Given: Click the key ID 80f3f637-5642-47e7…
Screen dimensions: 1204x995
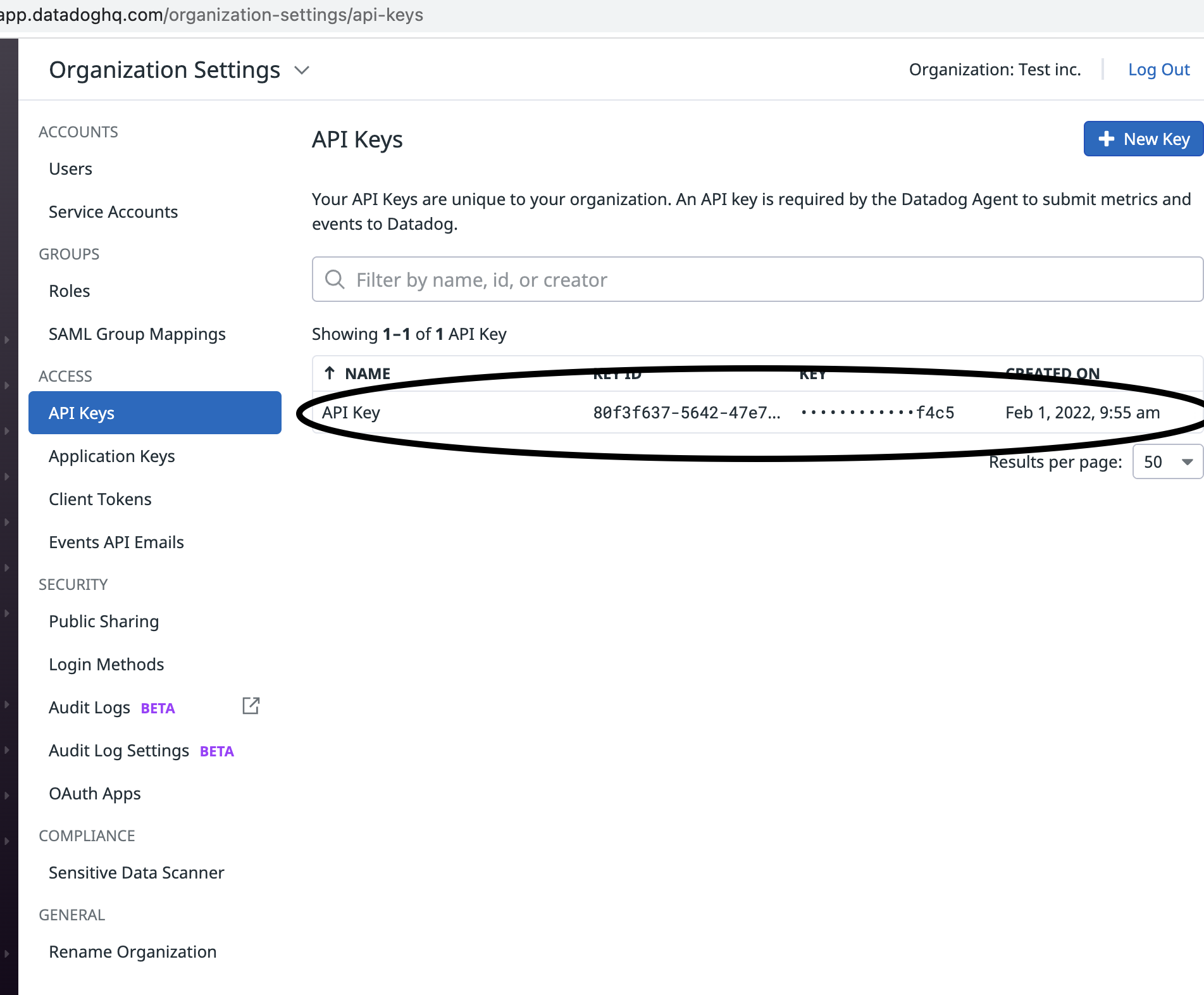Looking at the screenshot, I should (x=687, y=413).
